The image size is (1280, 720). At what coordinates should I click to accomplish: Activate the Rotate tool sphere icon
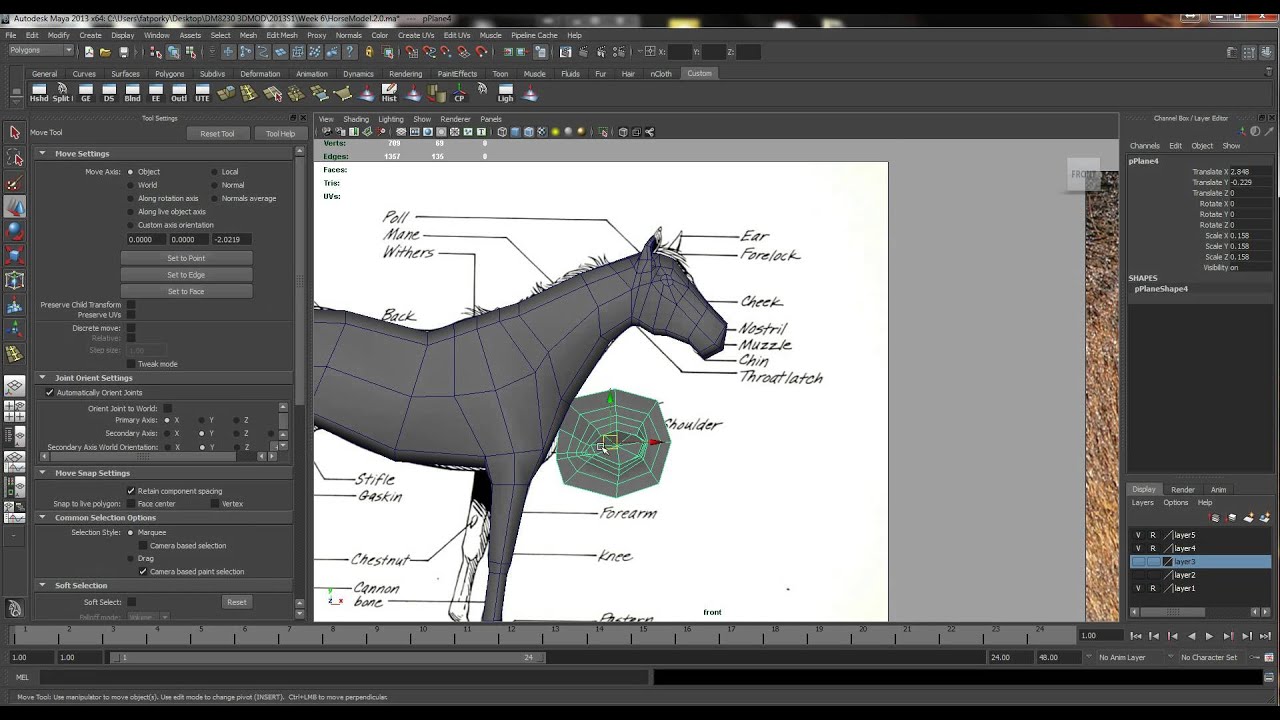[15, 231]
